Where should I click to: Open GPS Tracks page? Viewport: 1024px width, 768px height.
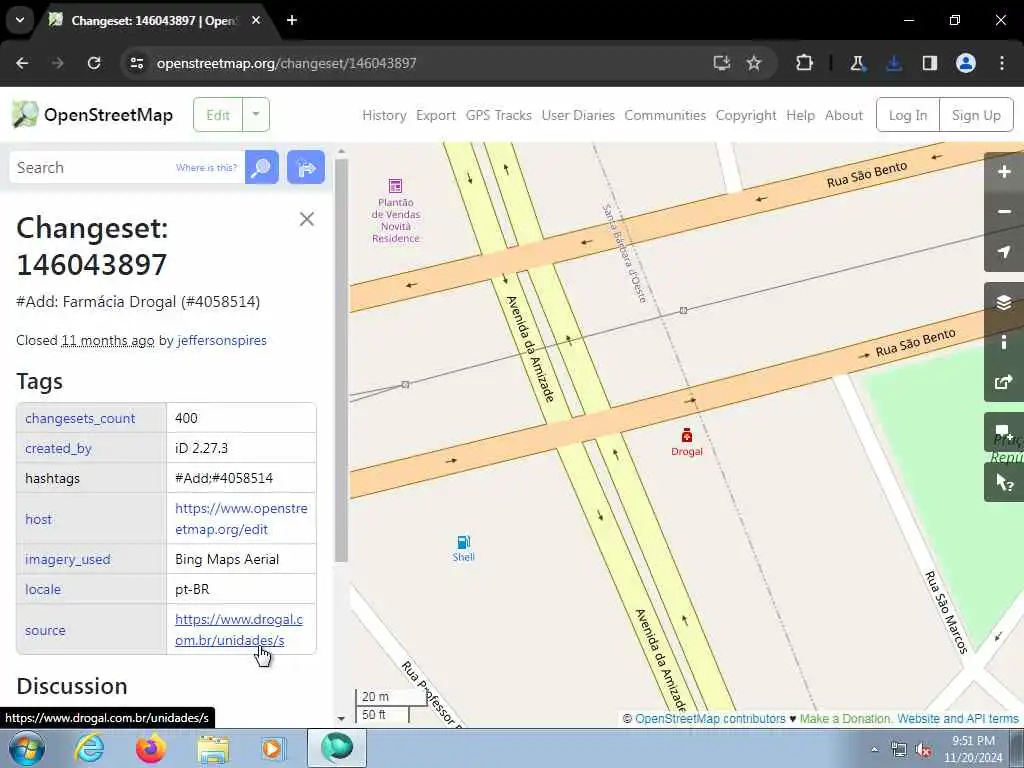[498, 116]
